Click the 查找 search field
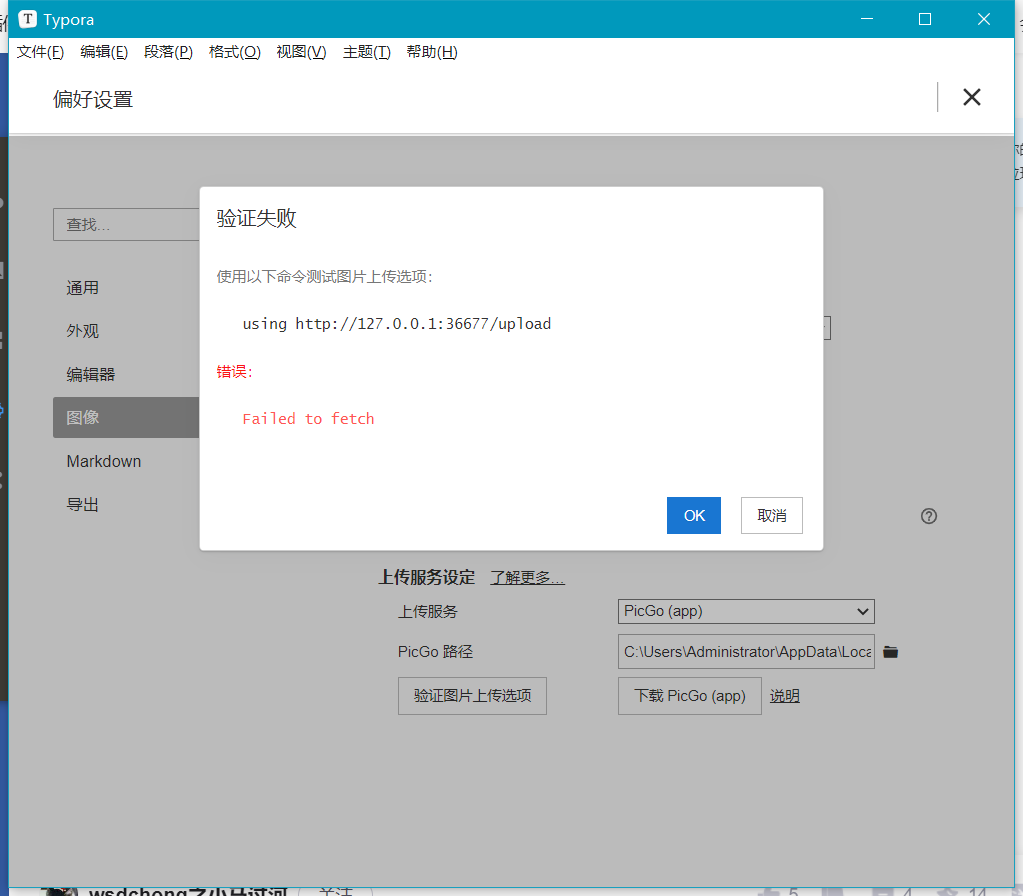Viewport: 1023px width, 896px height. point(127,224)
